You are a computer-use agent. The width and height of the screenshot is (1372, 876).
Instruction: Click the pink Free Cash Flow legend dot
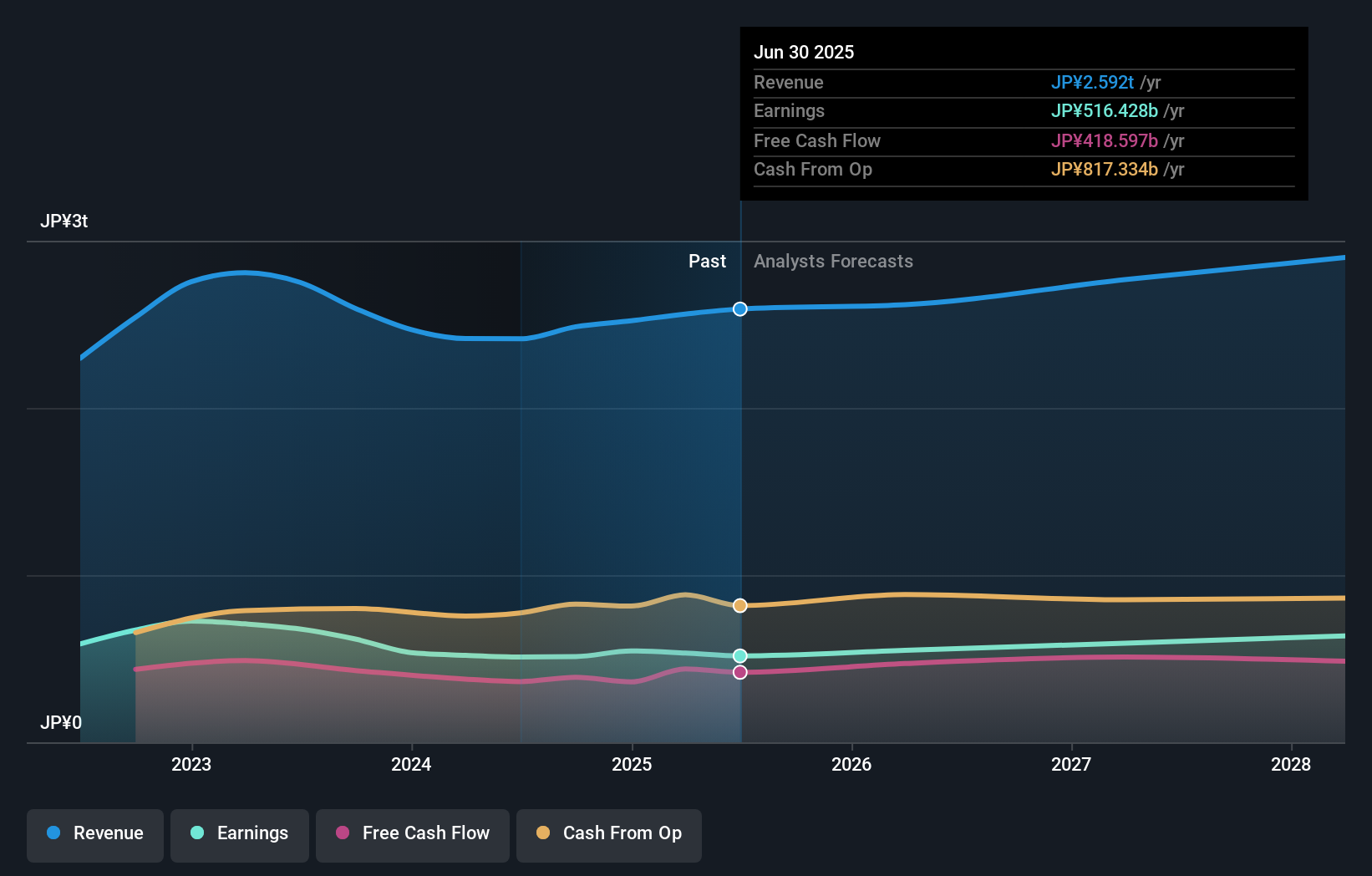[x=343, y=833]
